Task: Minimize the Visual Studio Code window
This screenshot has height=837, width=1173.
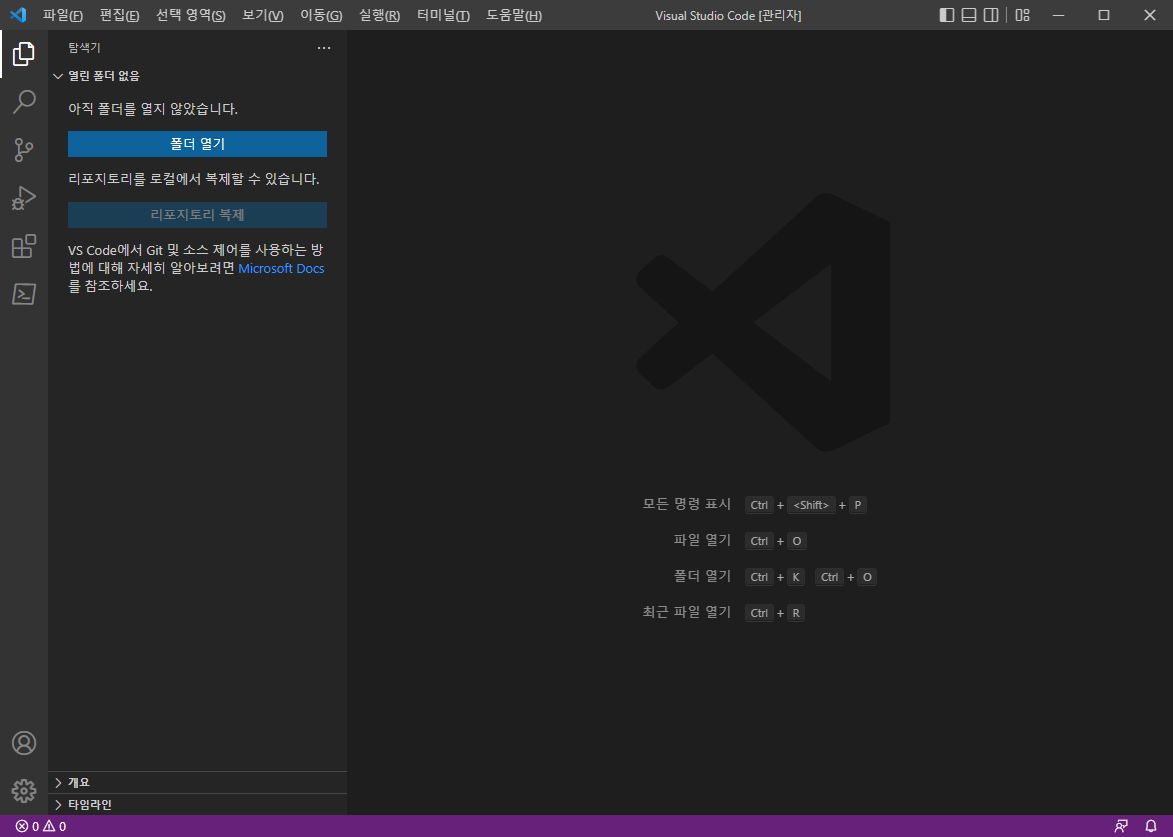Action: [1059, 15]
